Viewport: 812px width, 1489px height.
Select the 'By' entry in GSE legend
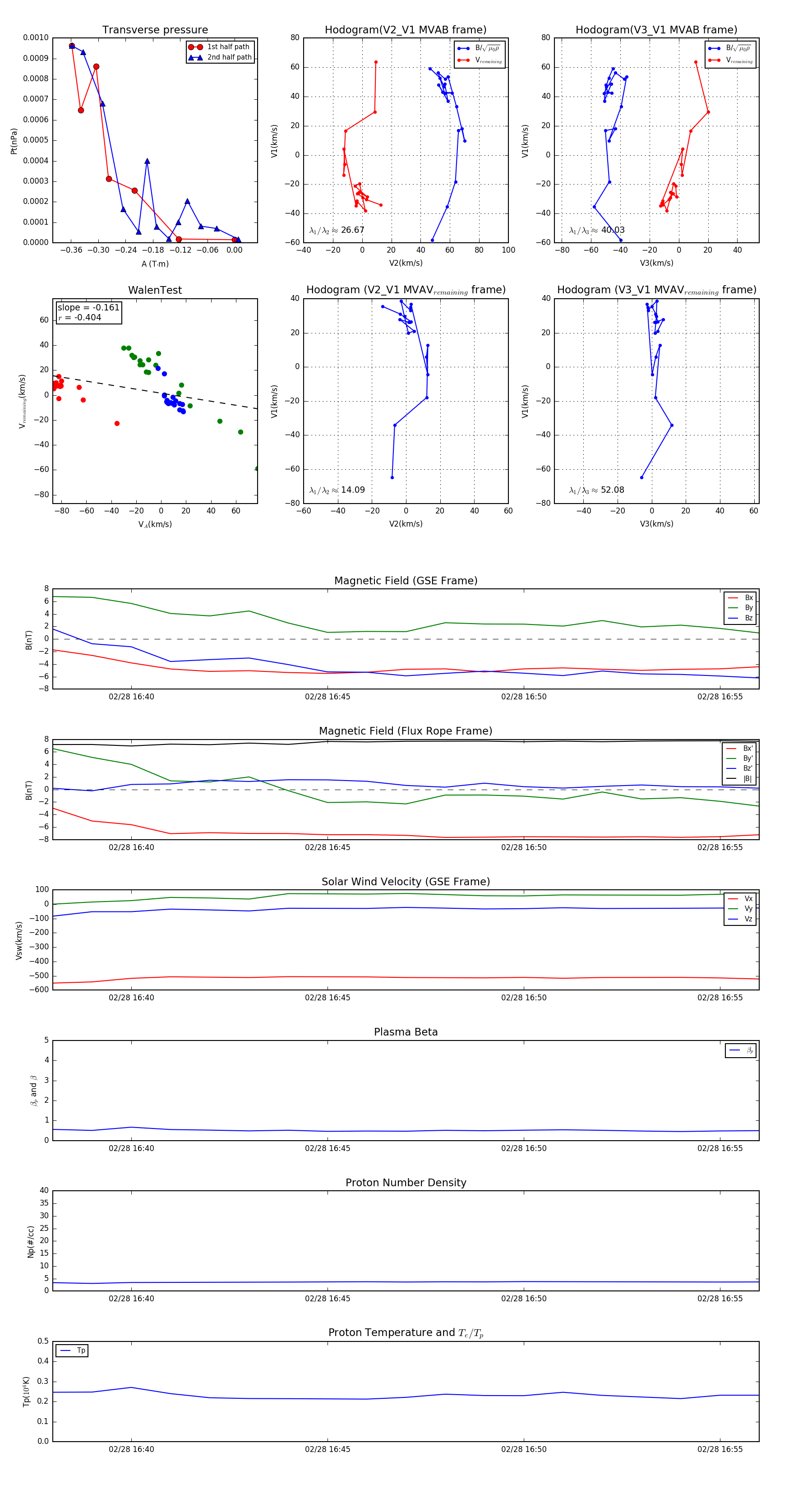(740, 607)
